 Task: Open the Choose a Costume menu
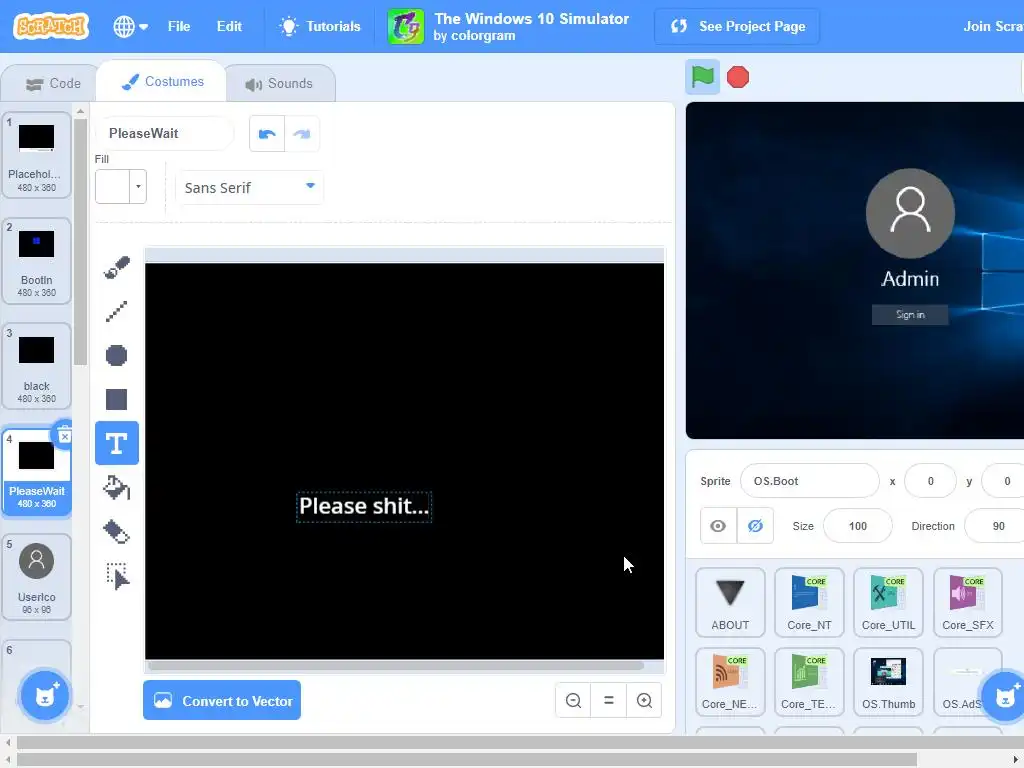click(x=44, y=696)
